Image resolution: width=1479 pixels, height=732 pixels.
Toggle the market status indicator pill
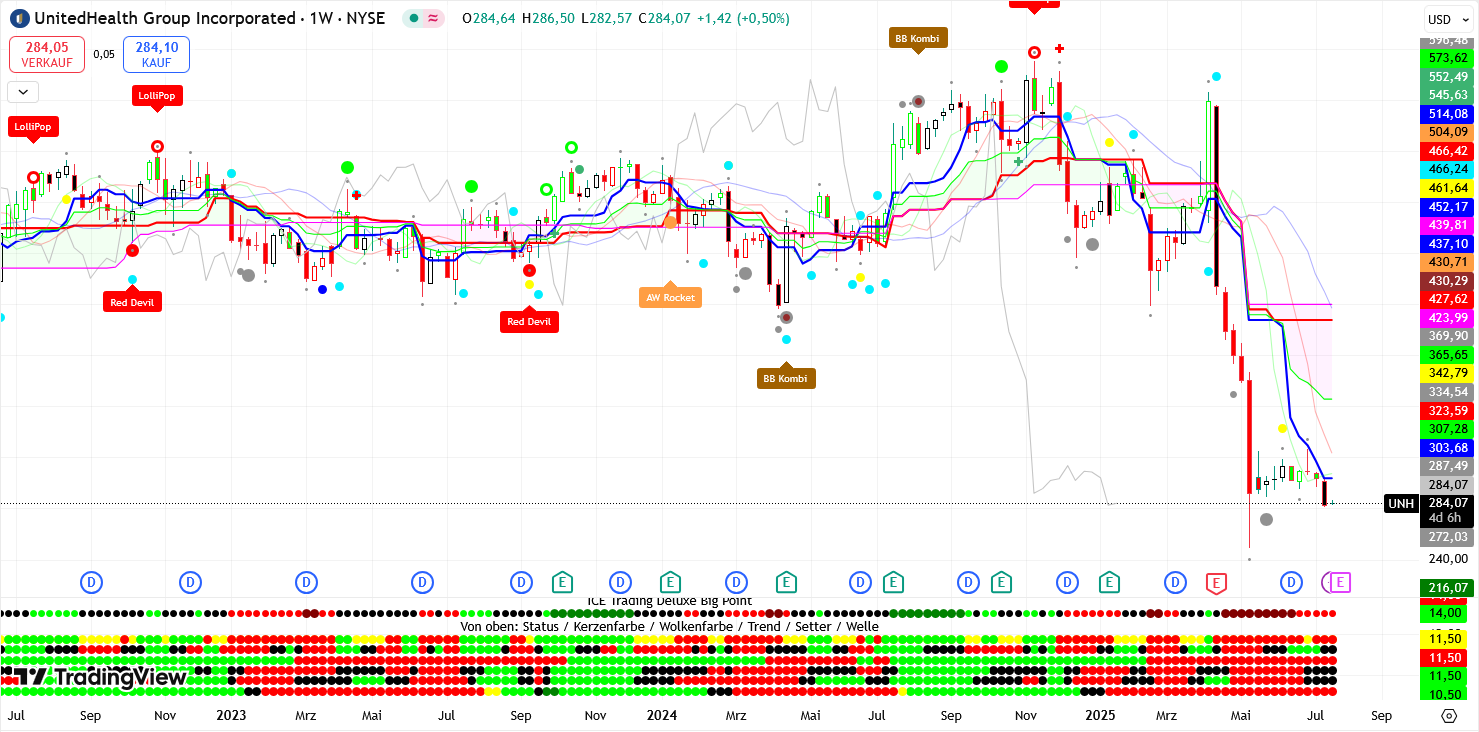(423, 18)
